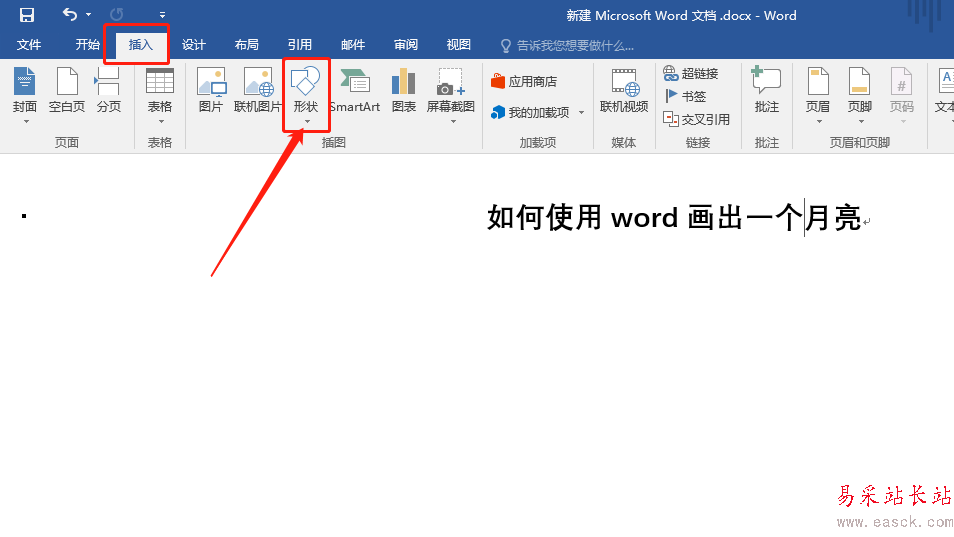Open the 形状 shapes gallery
Image resolution: width=954 pixels, height=537 pixels.
306,95
